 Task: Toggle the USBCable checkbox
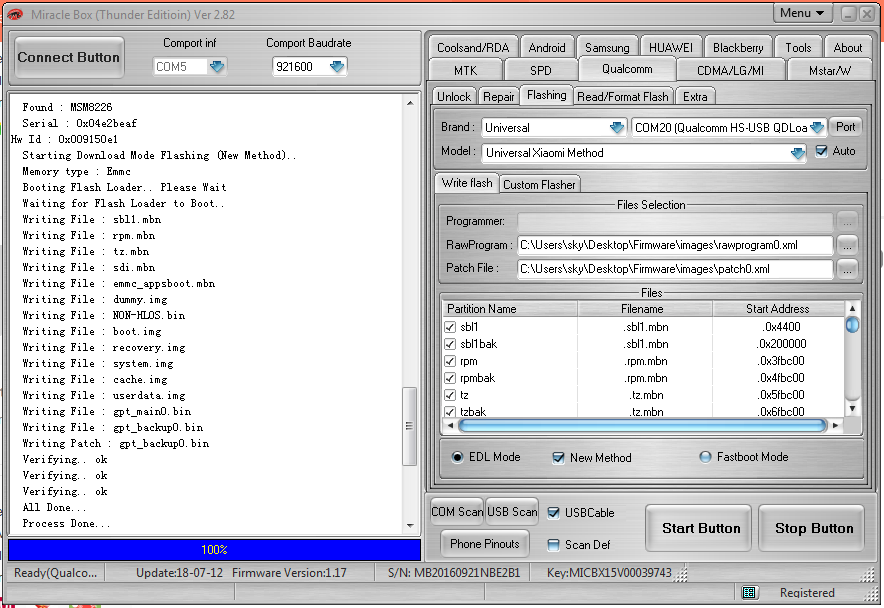coord(554,513)
